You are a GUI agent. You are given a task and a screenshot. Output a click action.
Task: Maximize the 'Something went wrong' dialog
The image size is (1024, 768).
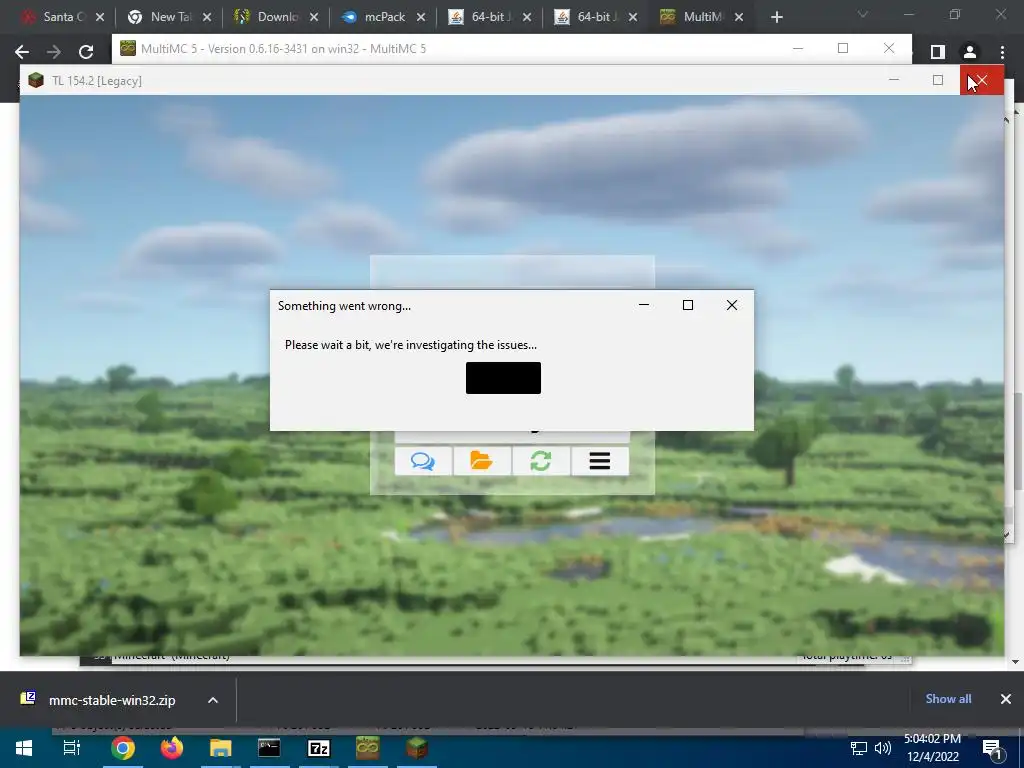688,305
